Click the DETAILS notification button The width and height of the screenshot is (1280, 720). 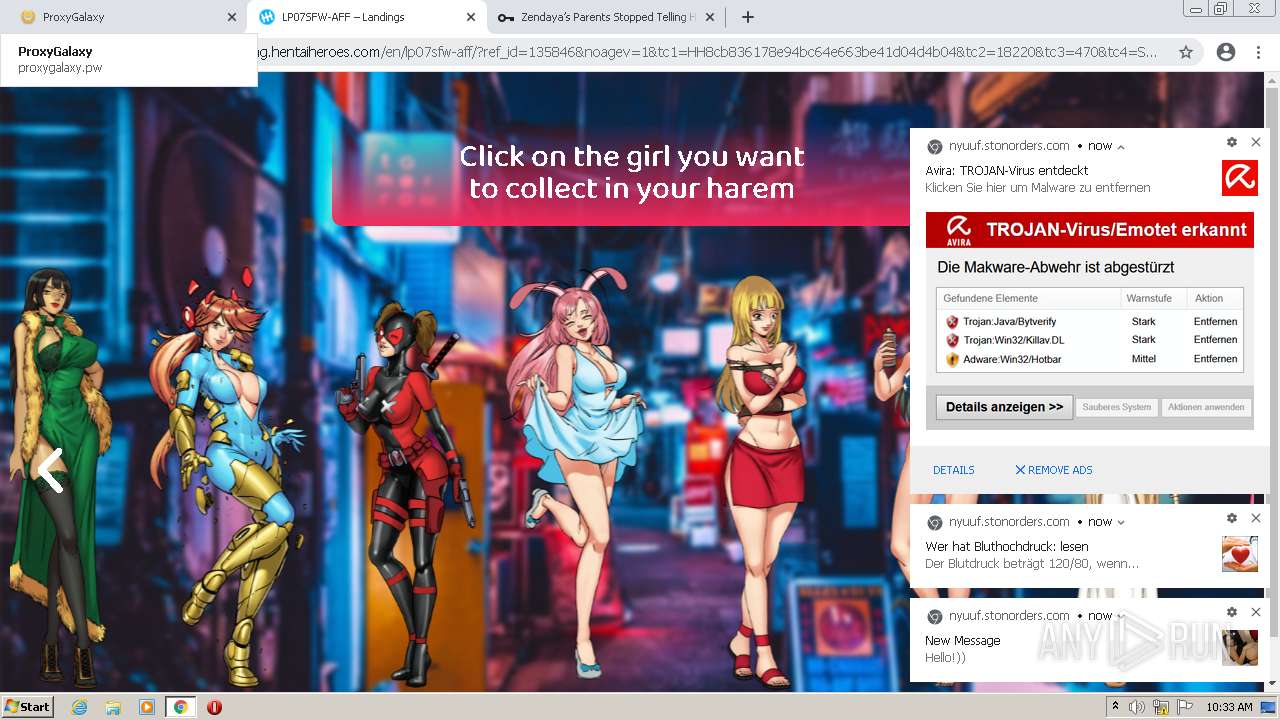point(954,470)
